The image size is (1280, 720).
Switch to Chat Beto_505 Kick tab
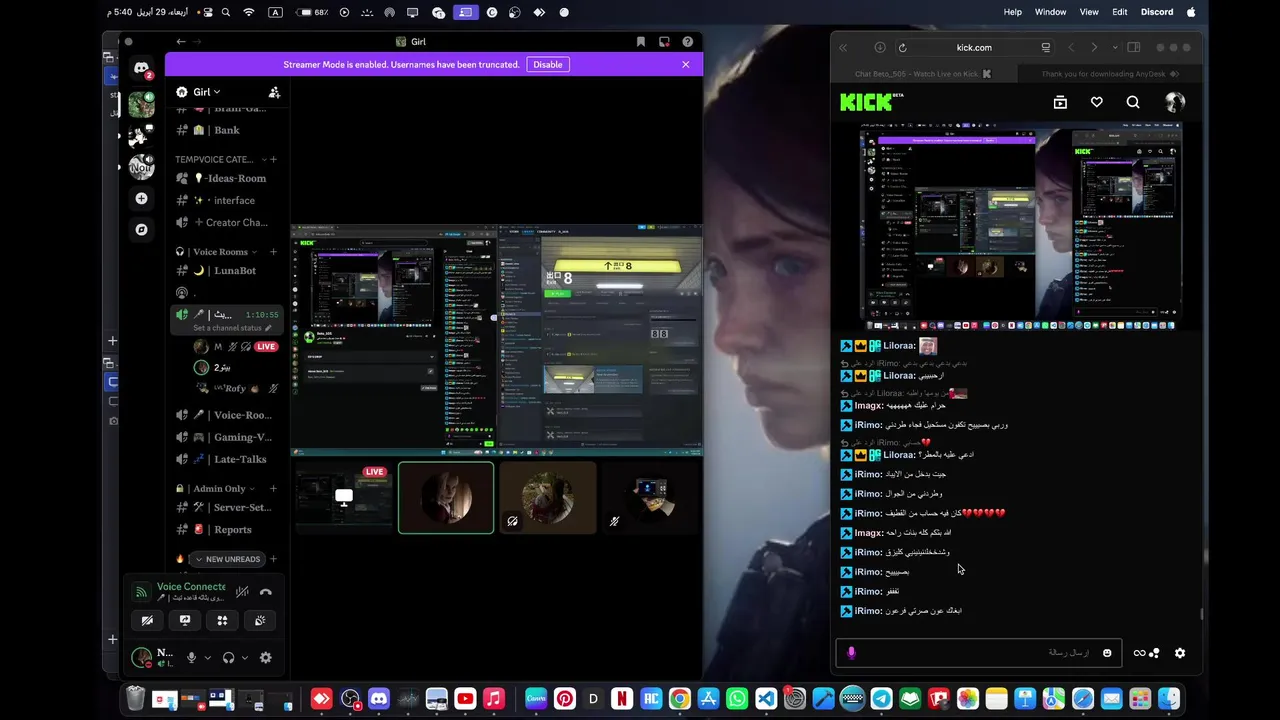[923, 74]
